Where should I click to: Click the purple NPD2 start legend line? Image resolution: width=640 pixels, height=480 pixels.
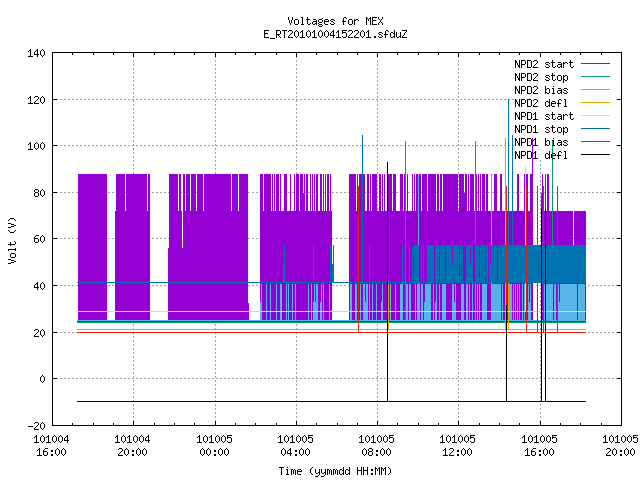[596, 64]
